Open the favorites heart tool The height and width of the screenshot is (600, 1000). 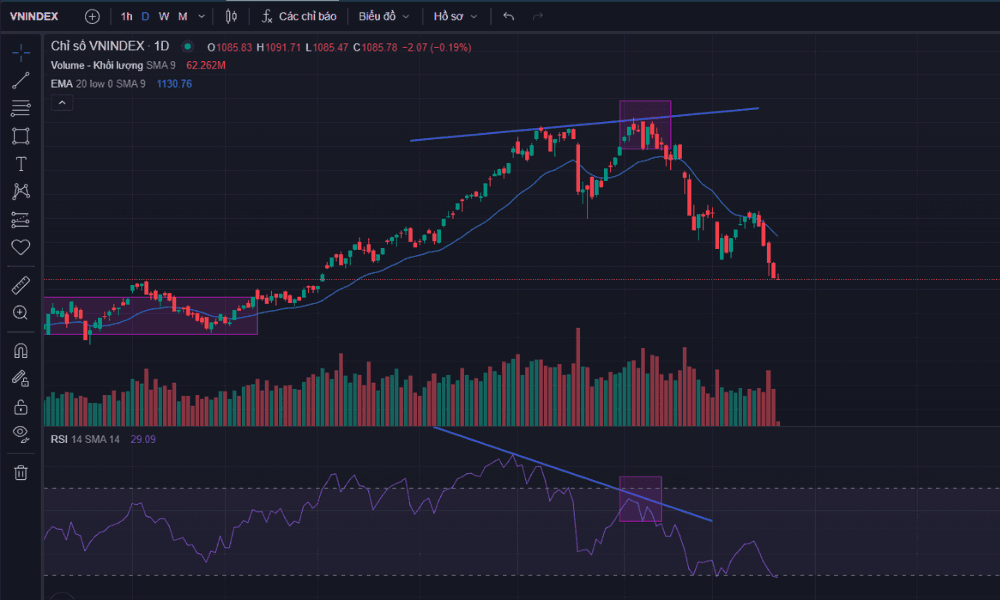click(20, 247)
